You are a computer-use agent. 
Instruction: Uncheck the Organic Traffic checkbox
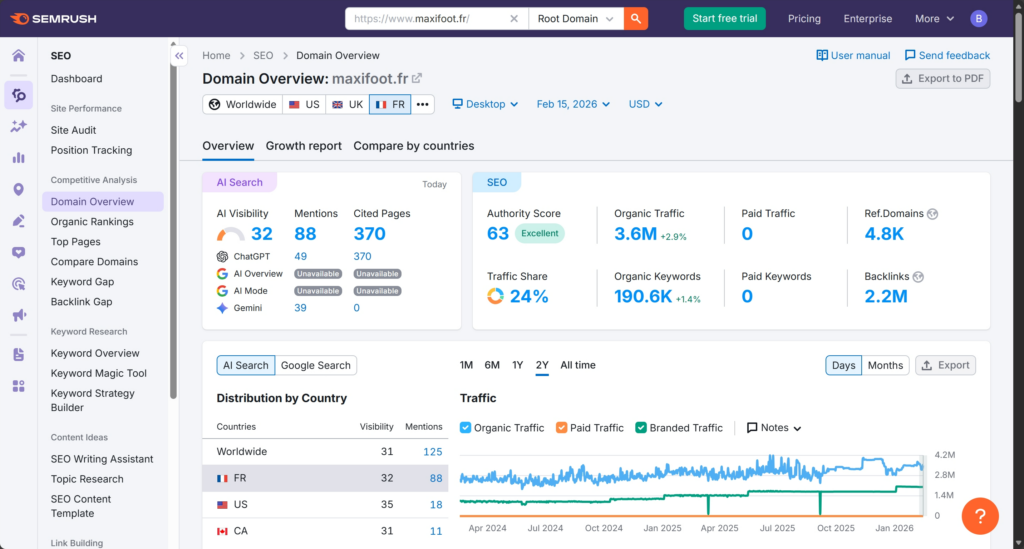click(x=466, y=428)
